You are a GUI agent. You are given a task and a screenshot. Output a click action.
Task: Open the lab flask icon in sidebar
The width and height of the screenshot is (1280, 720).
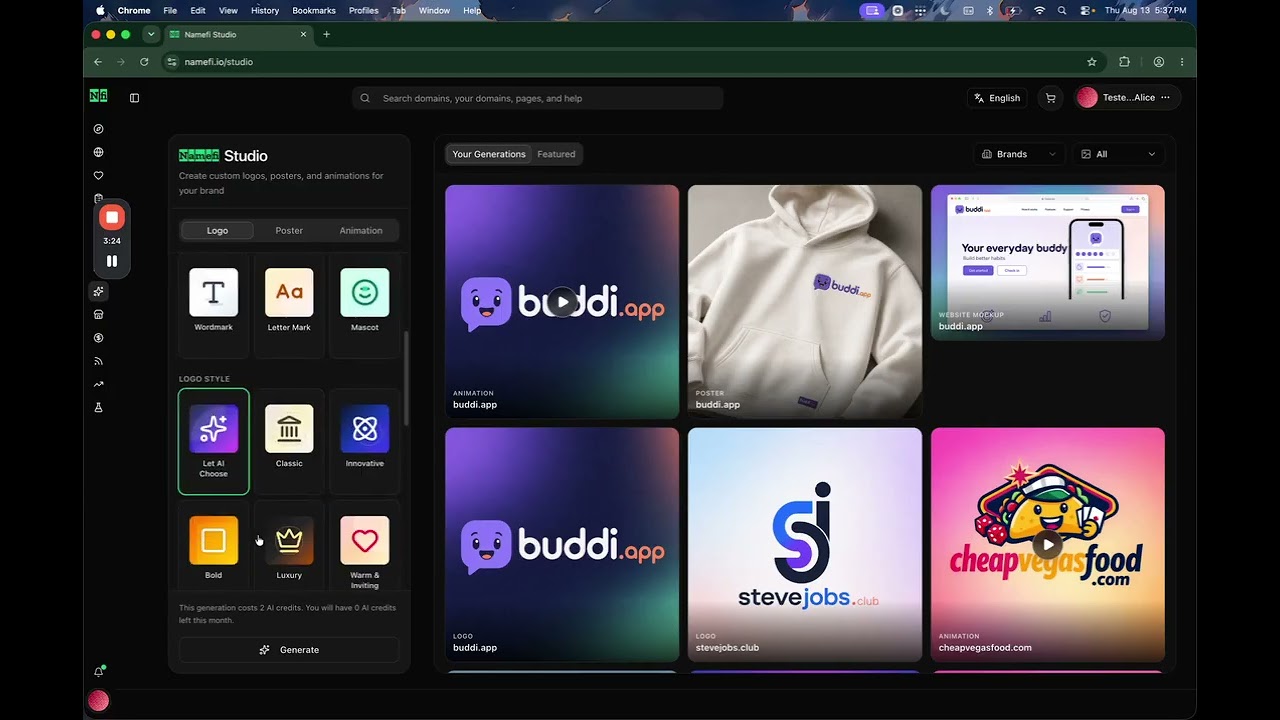click(x=98, y=407)
